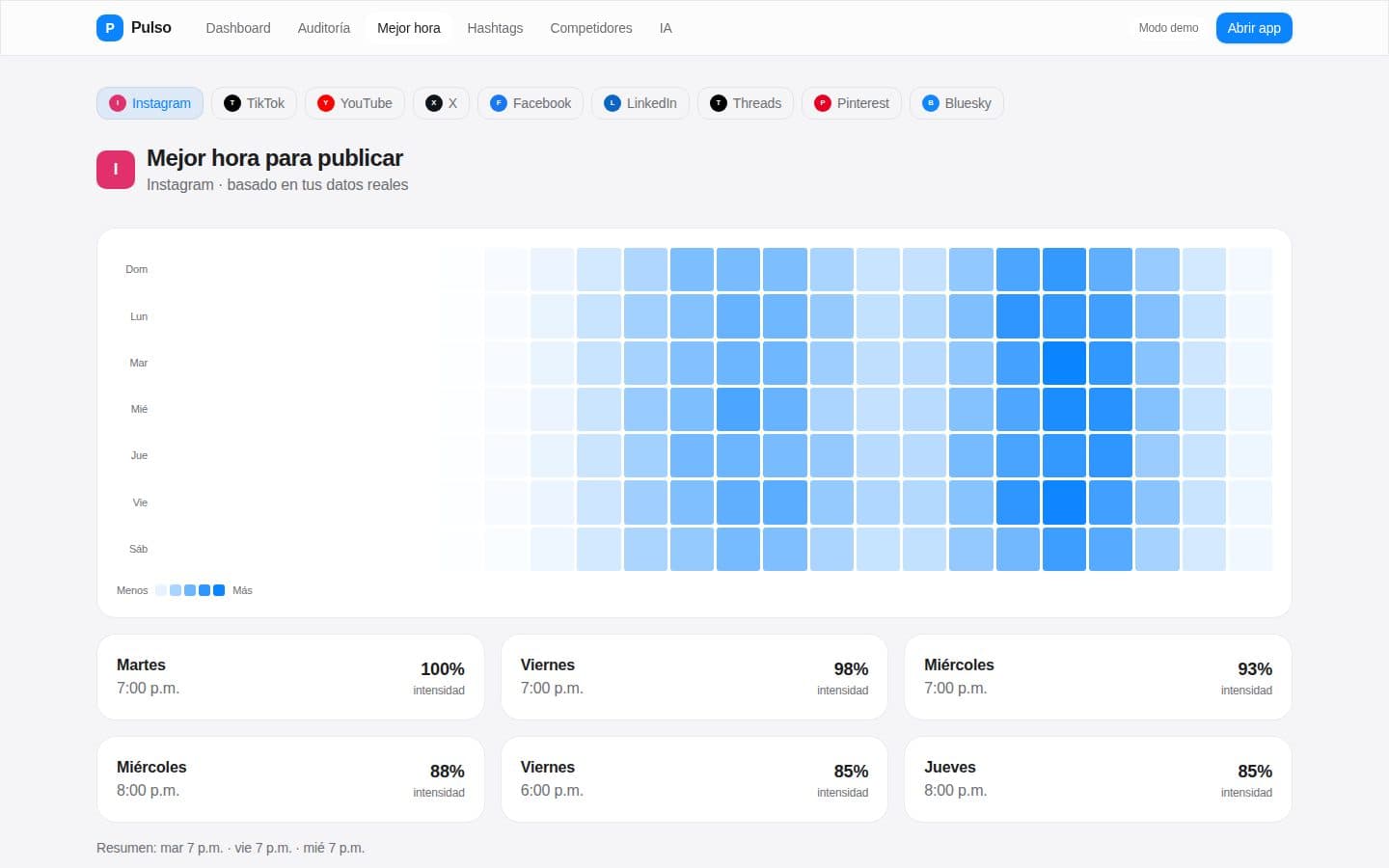Go to the Auditoría tab

tap(324, 28)
